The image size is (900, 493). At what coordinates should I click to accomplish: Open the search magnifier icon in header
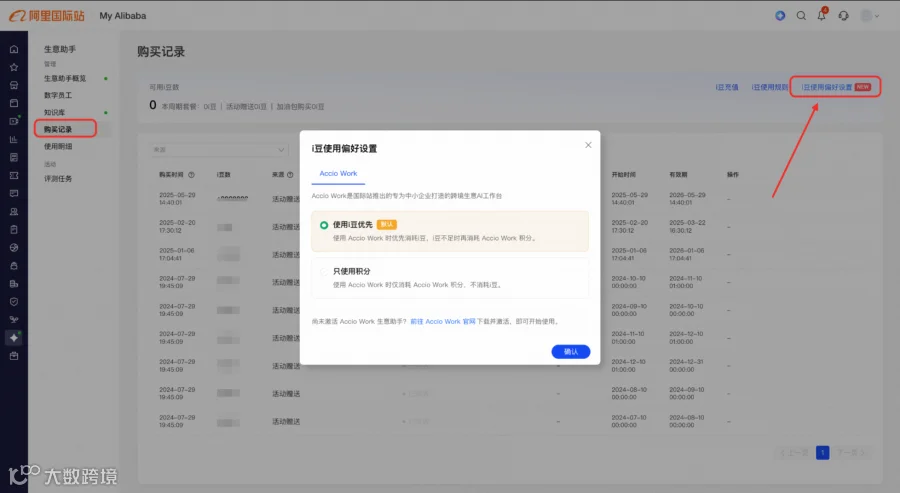click(801, 16)
